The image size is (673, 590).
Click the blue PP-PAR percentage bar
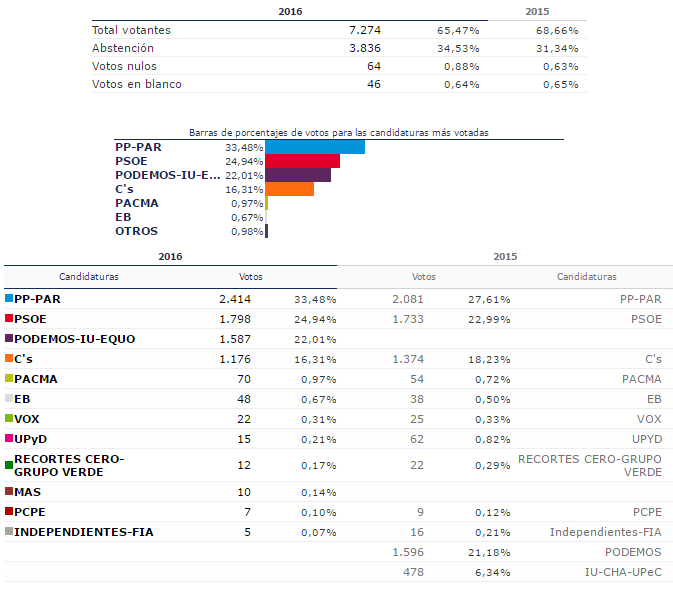point(315,147)
